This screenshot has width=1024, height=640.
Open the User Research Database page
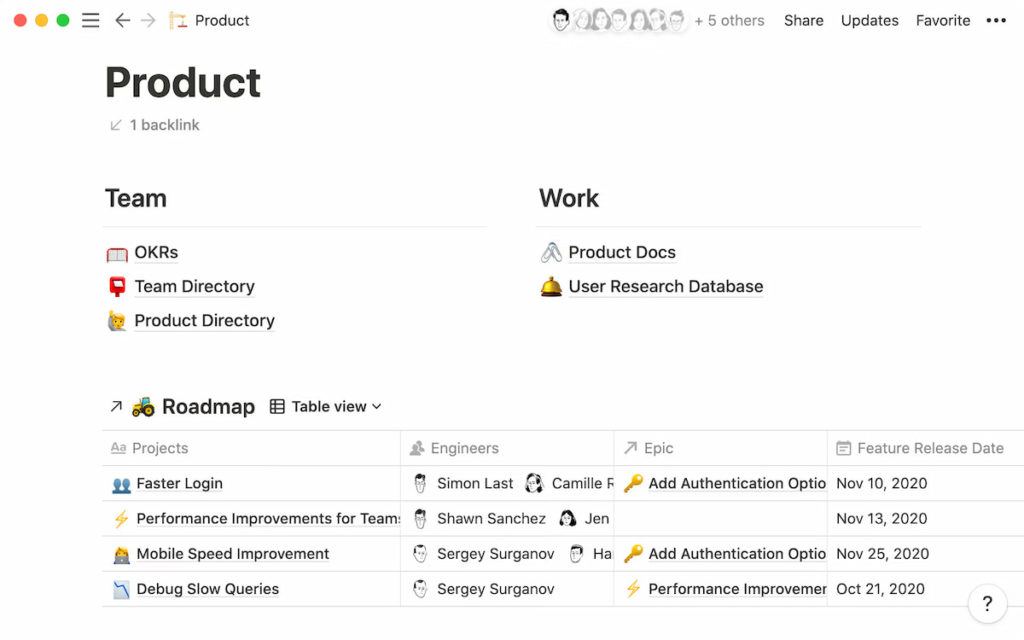pos(665,286)
